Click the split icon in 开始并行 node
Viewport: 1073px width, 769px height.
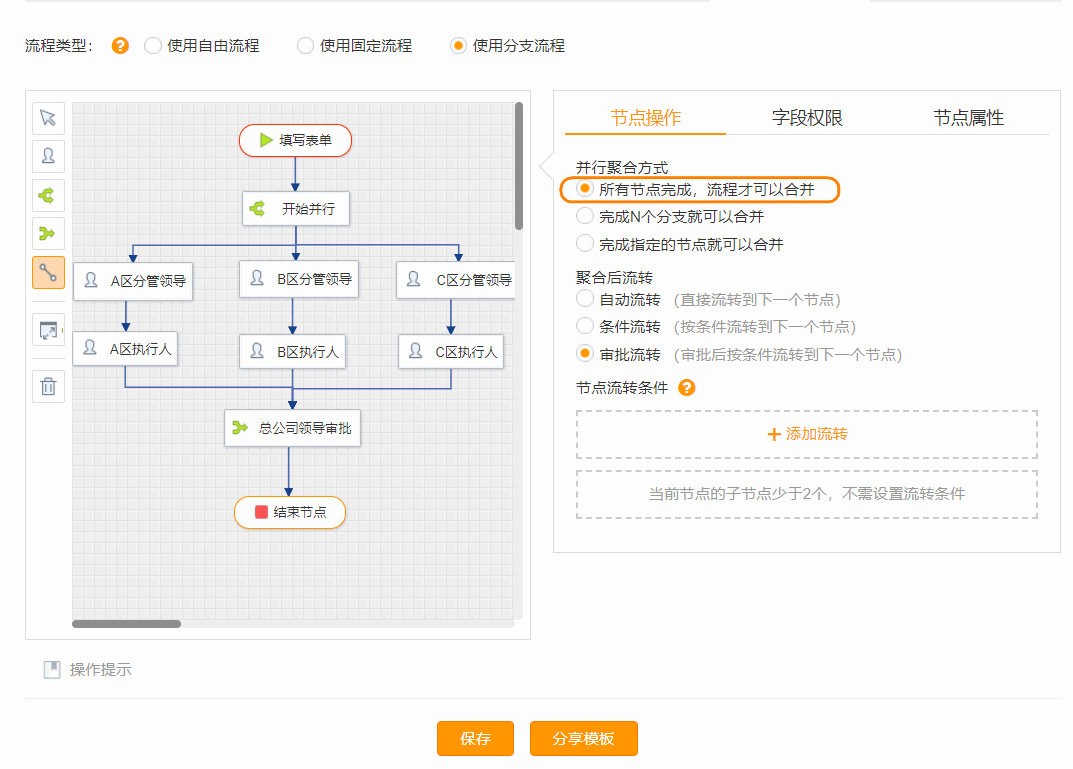(x=257, y=209)
